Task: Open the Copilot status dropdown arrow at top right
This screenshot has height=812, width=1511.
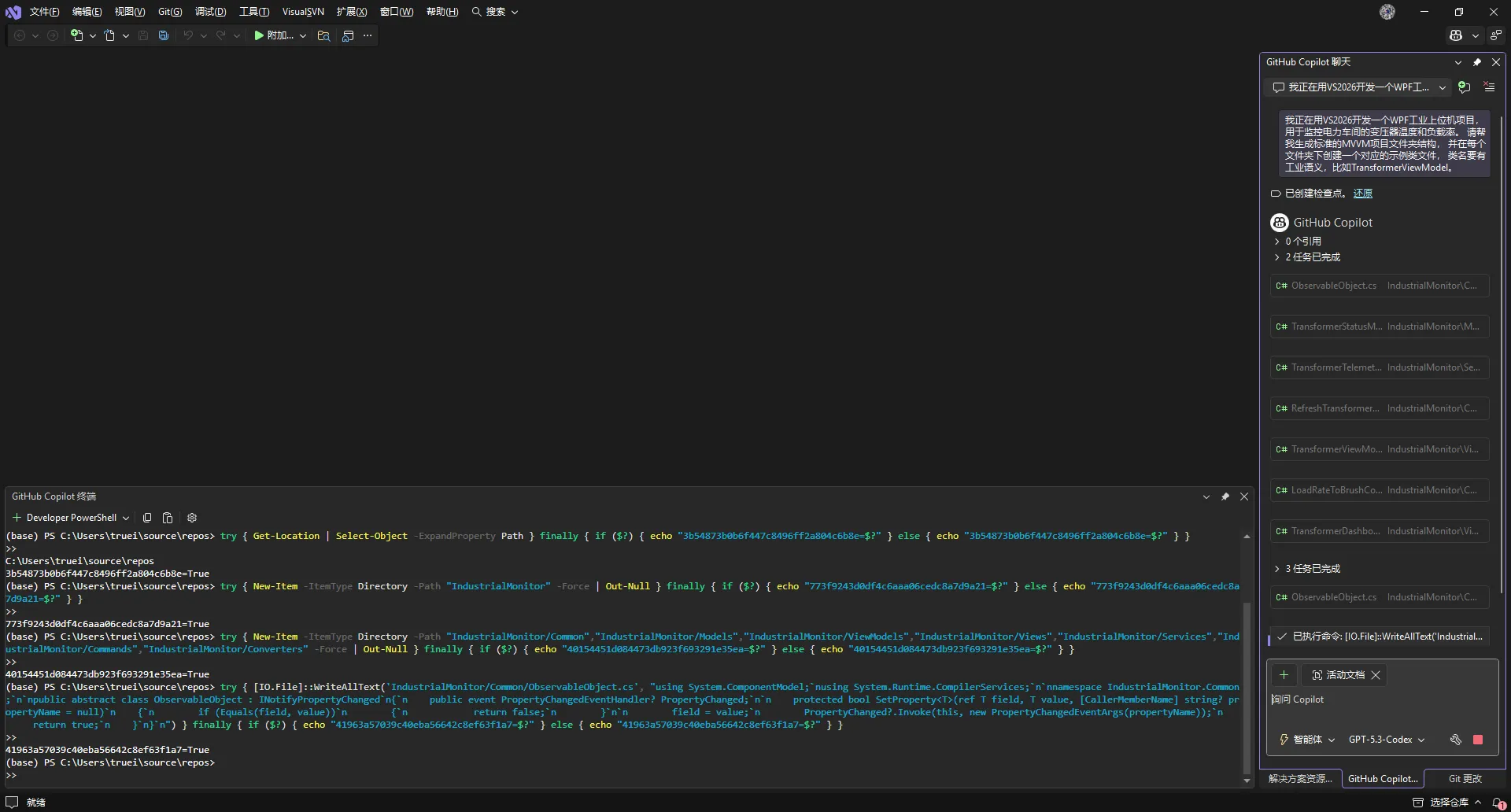Action: pos(1476,35)
